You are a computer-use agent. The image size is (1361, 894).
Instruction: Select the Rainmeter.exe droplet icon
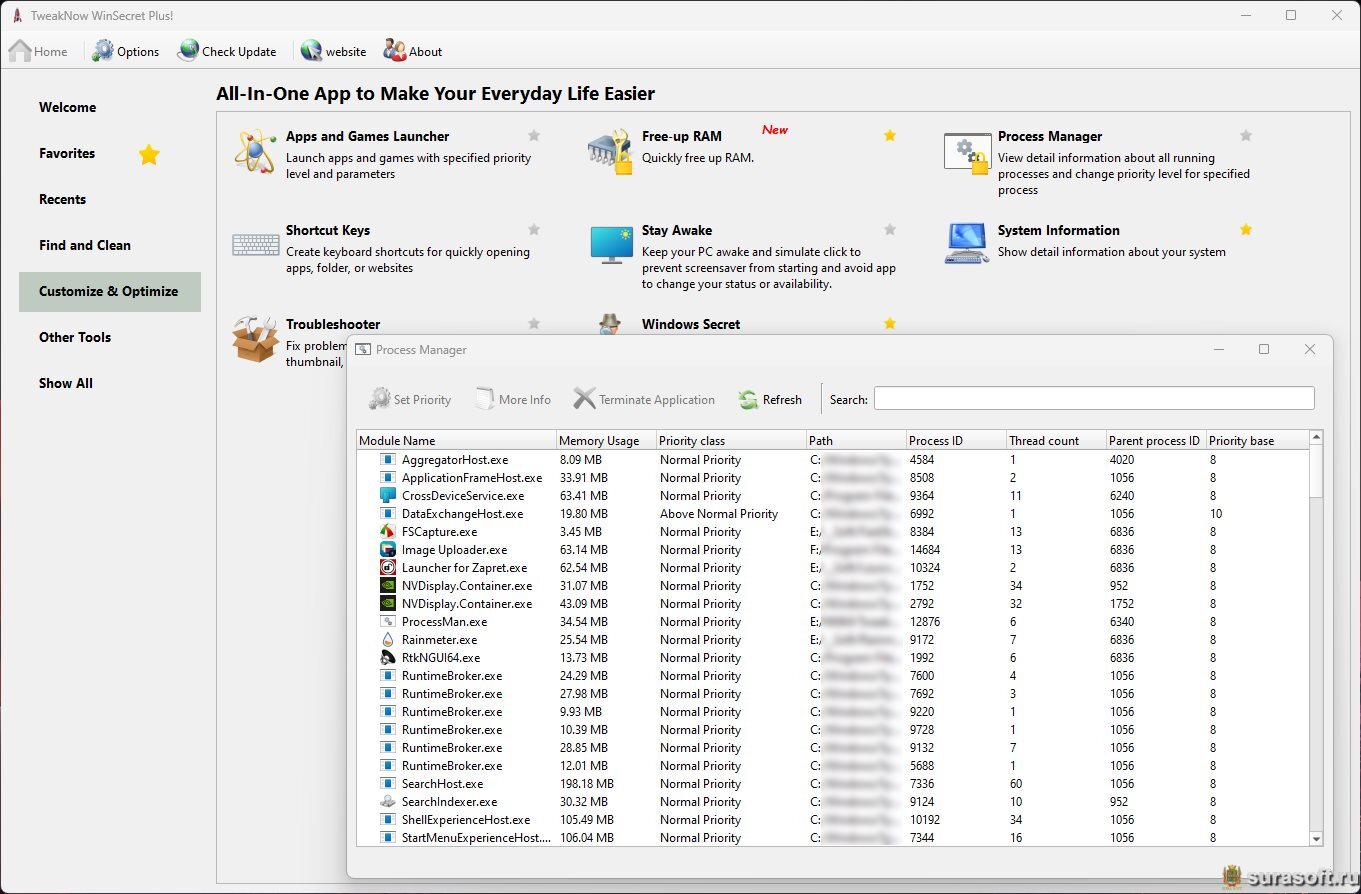pos(388,640)
